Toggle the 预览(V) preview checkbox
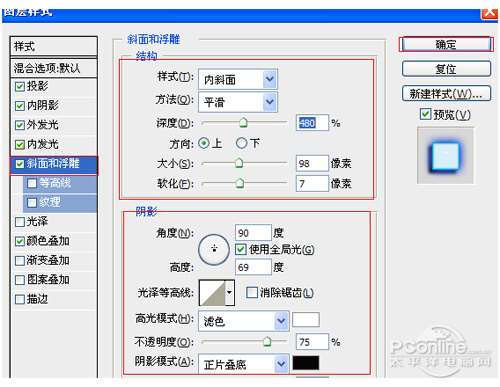The width and height of the screenshot is (500, 387). click(425, 114)
